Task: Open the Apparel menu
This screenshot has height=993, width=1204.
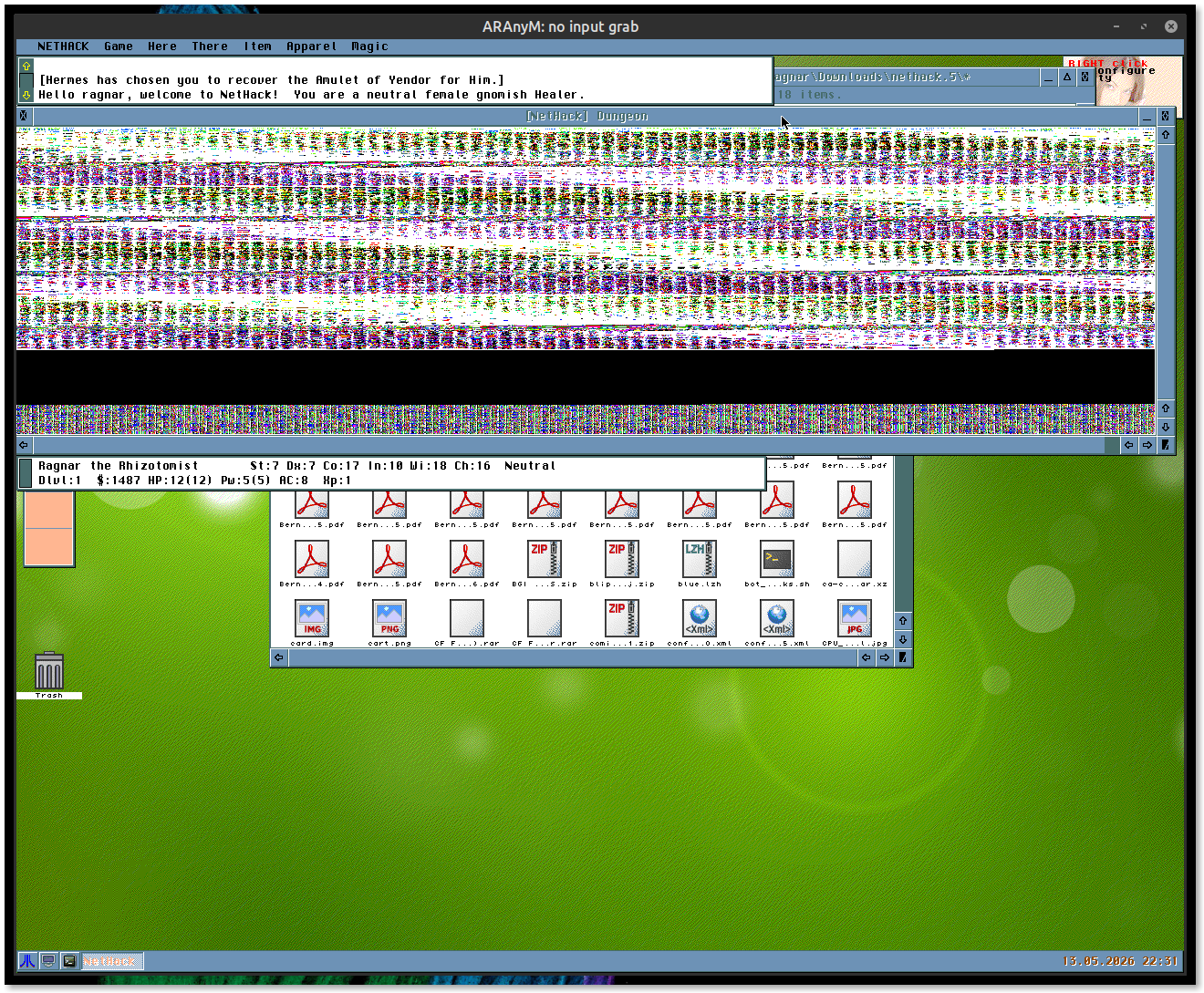Action: pos(312,47)
